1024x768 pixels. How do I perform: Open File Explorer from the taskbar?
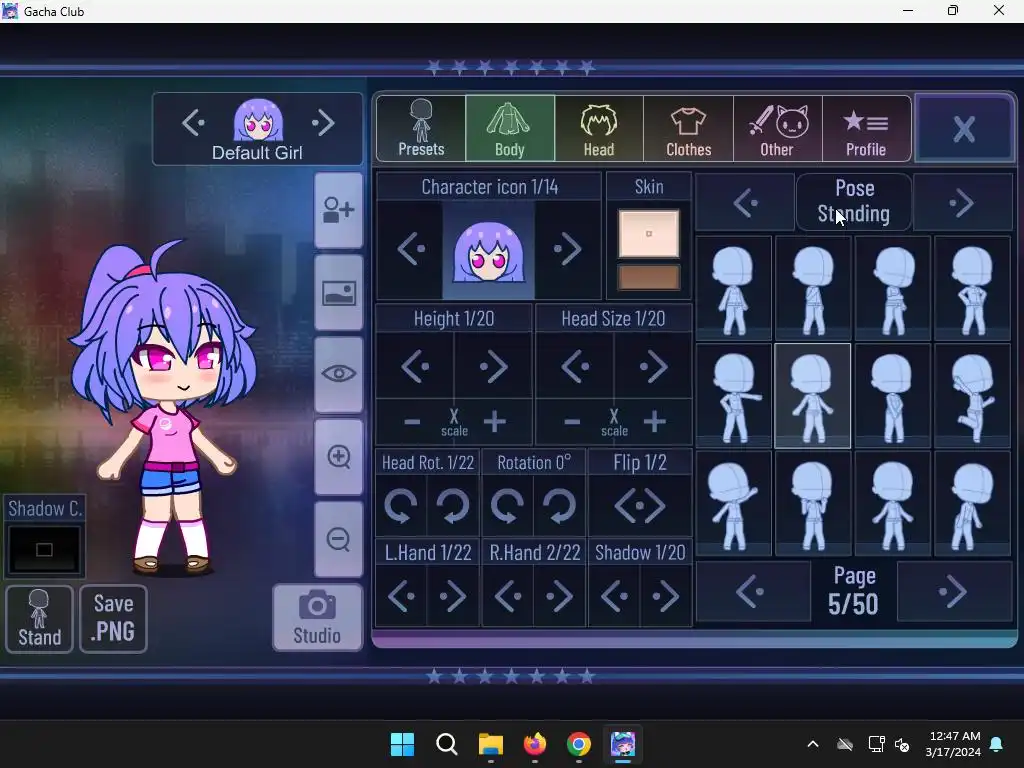[x=490, y=744]
